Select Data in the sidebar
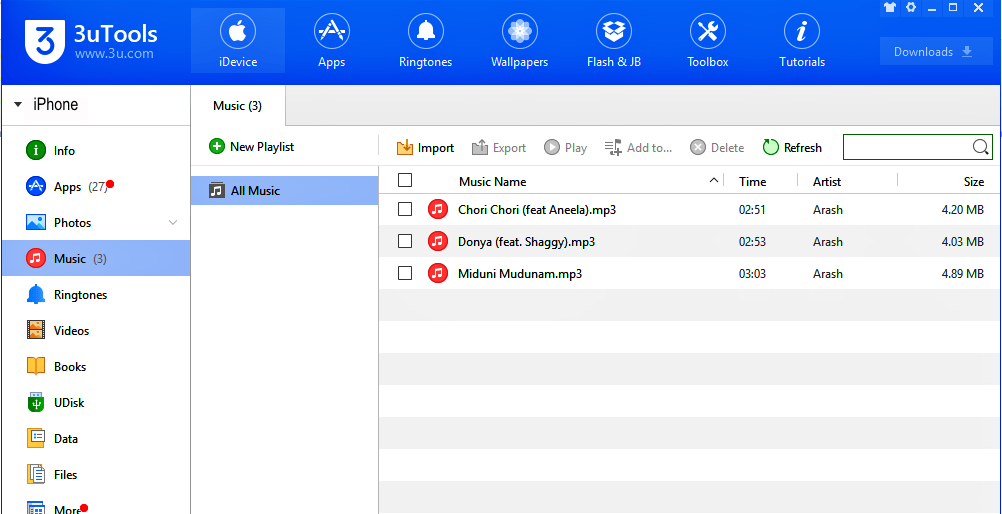The height and width of the screenshot is (514, 1002). (x=96, y=439)
